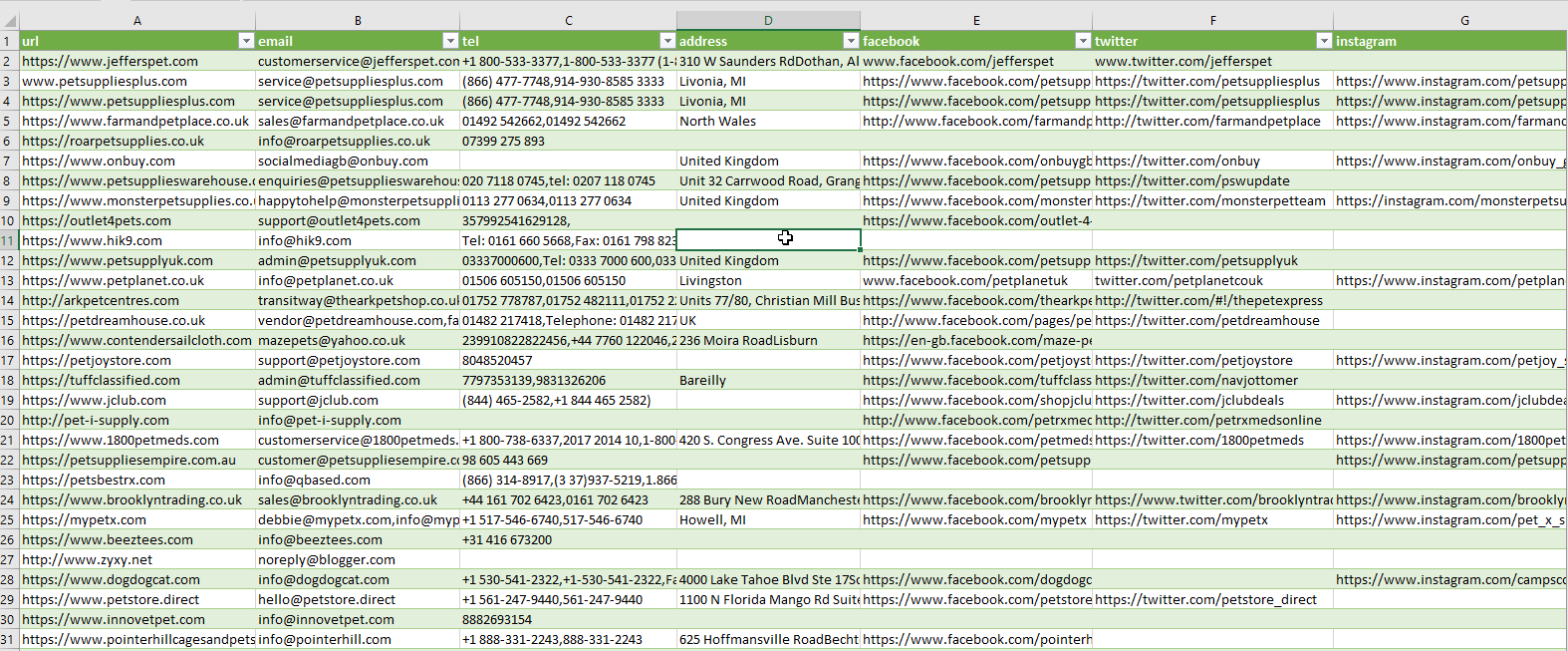Open the email column filter dropdown
This screenshot has width=1568, height=651.
point(450,41)
